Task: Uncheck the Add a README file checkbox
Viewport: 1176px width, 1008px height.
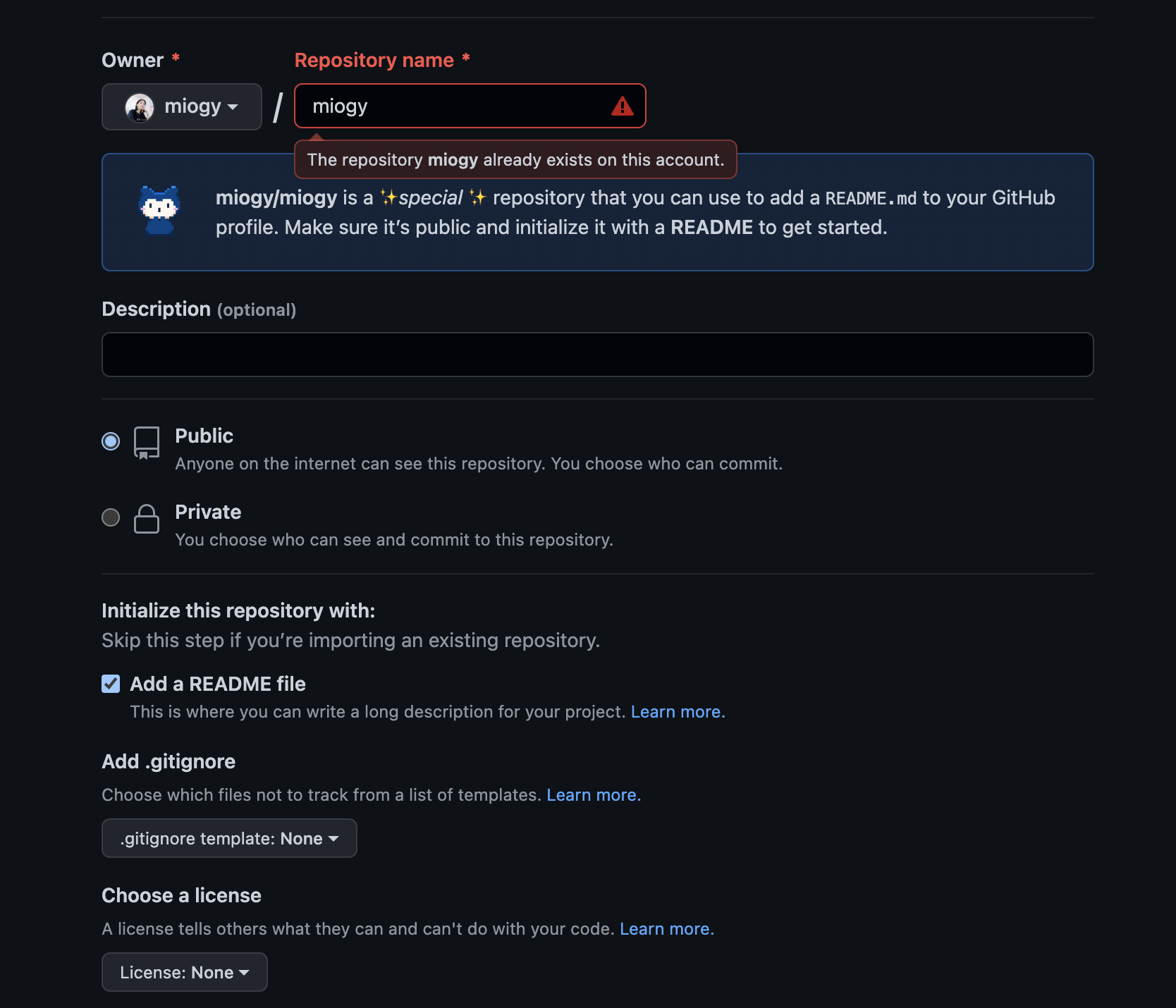Action: click(x=111, y=684)
